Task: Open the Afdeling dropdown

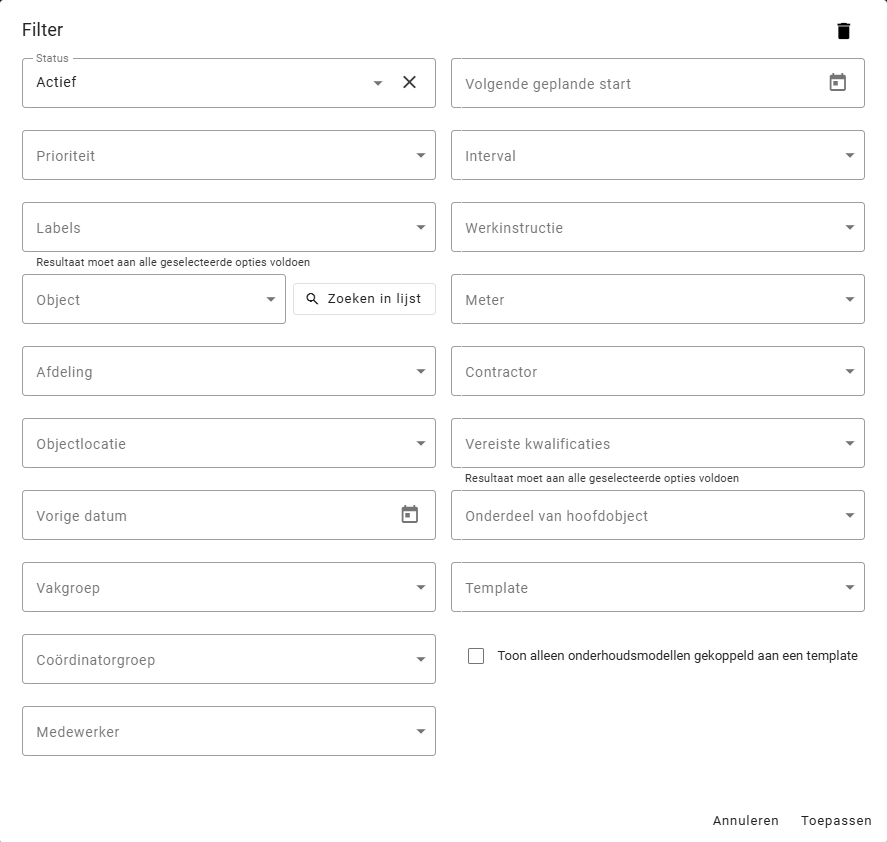Action: 420,372
